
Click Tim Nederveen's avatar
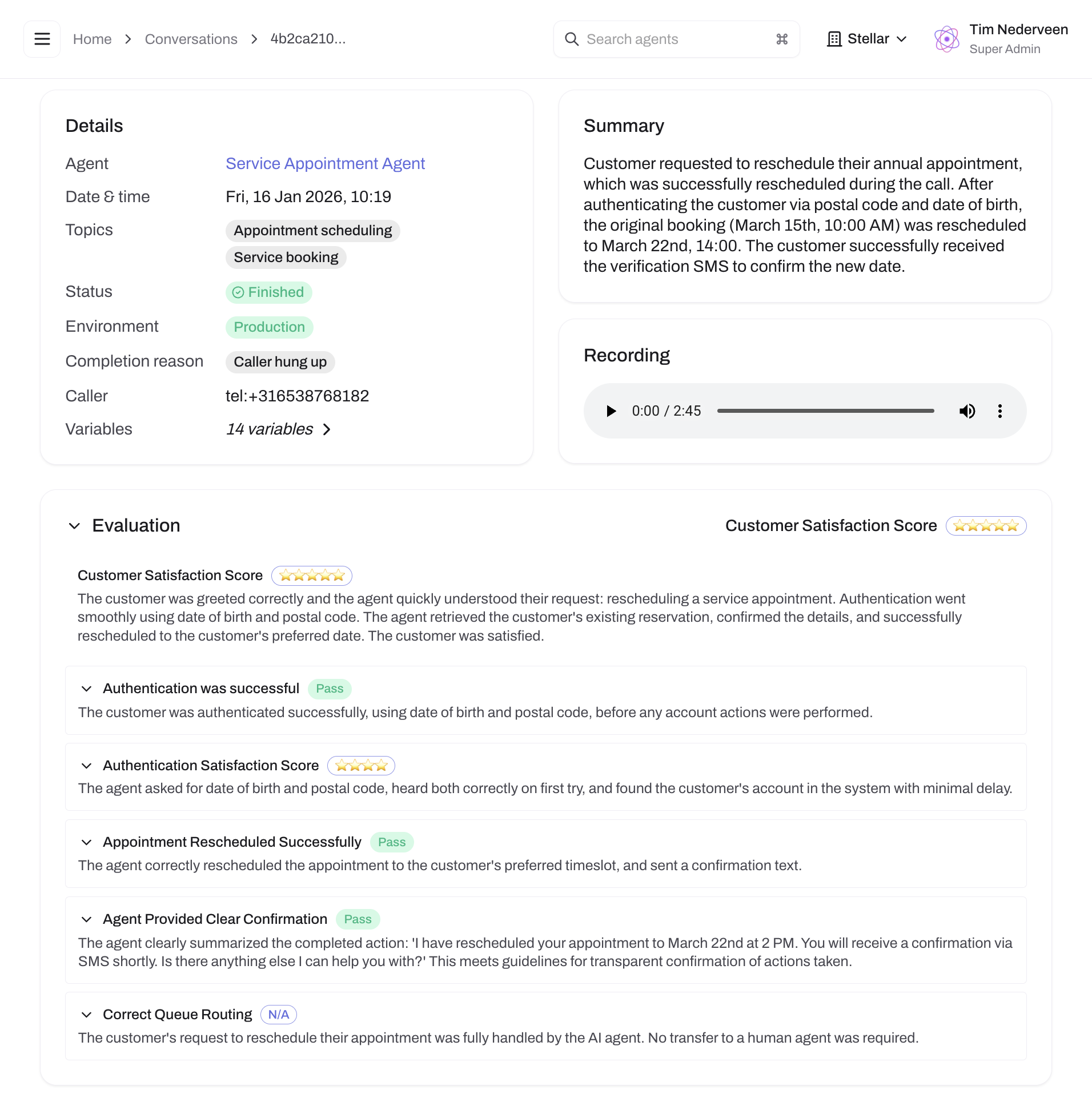click(x=947, y=38)
